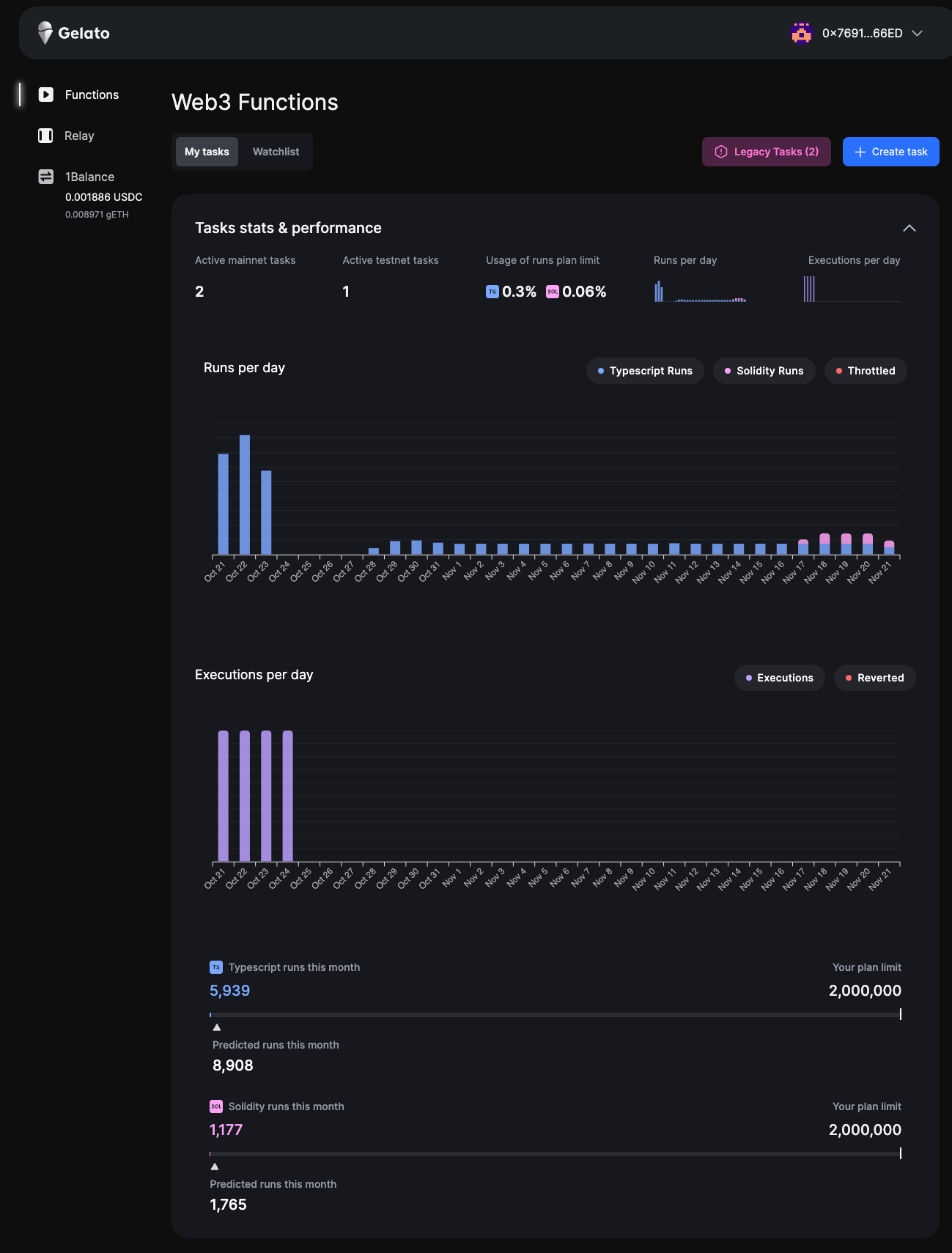Click the Legacy Tasks warning hexagon icon
This screenshot has width=952, height=1253.
coord(721,152)
